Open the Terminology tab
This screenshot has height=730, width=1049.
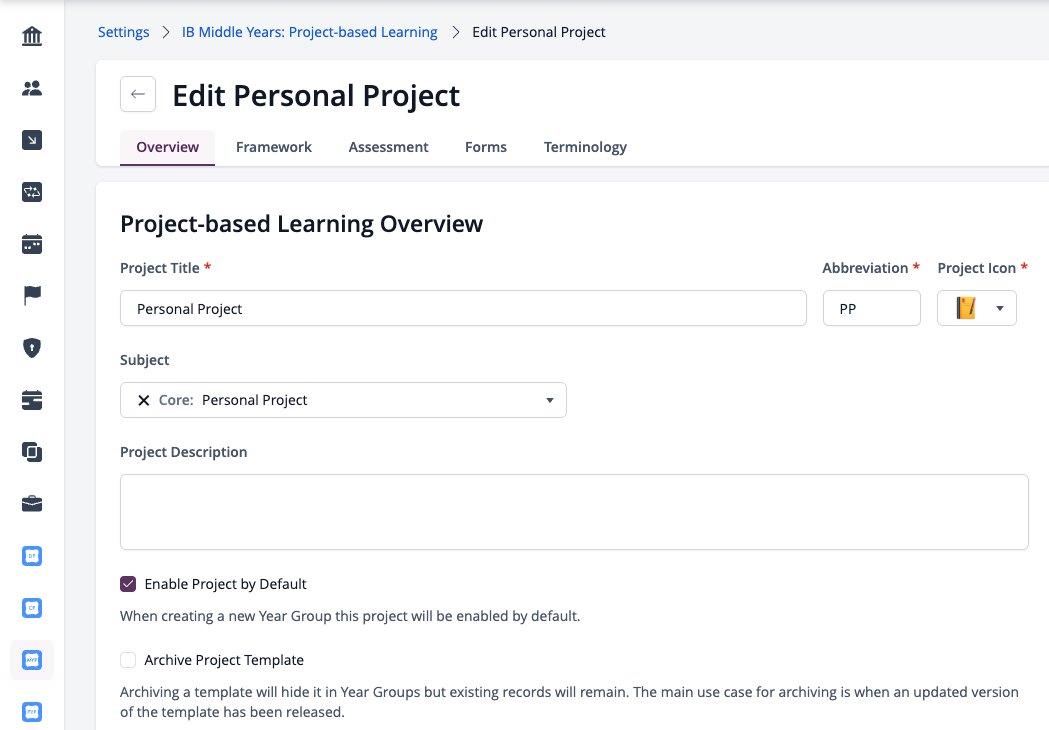[585, 147]
